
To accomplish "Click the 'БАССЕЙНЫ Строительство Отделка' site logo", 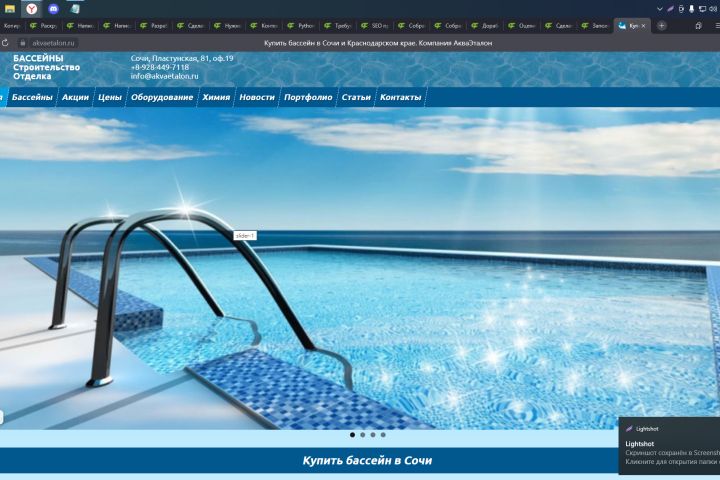I will [46, 67].
